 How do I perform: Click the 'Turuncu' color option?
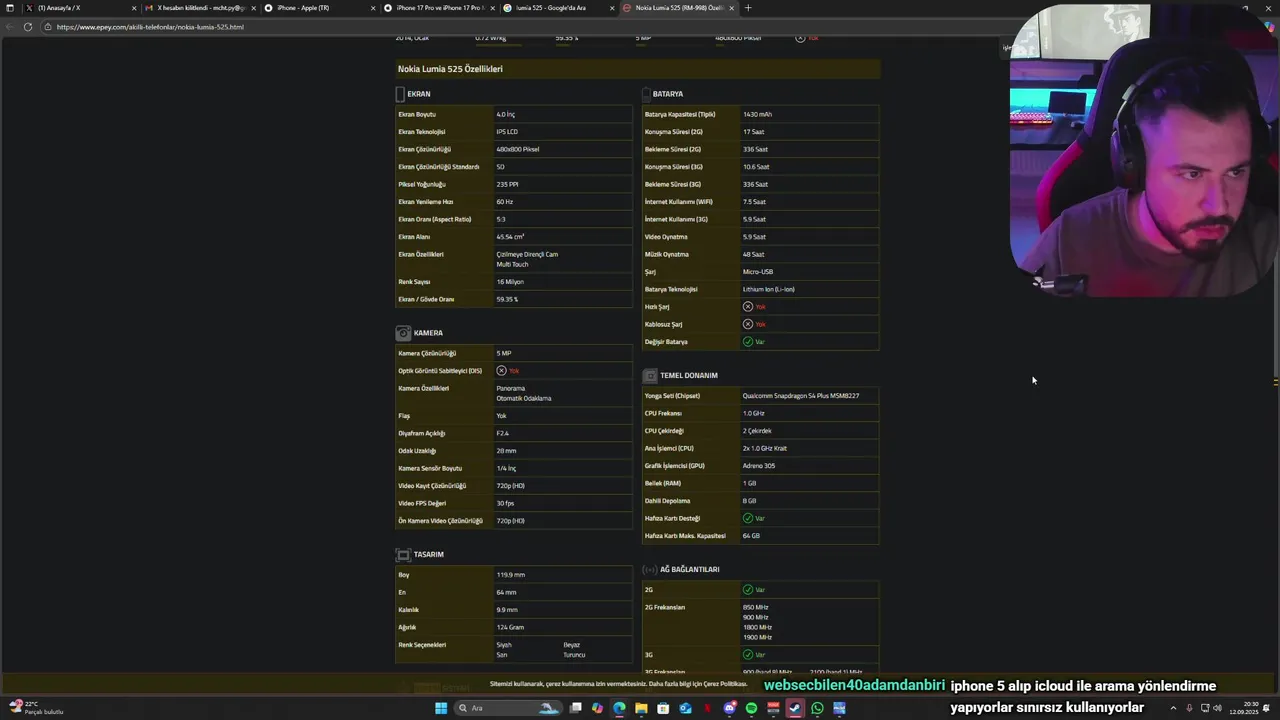pos(574,655)
